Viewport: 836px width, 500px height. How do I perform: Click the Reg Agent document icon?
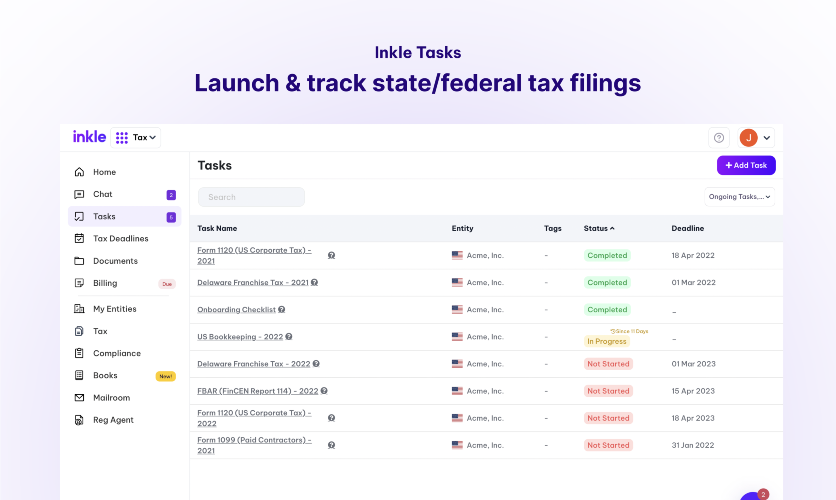pyautogui.click(x=79, y=420)
